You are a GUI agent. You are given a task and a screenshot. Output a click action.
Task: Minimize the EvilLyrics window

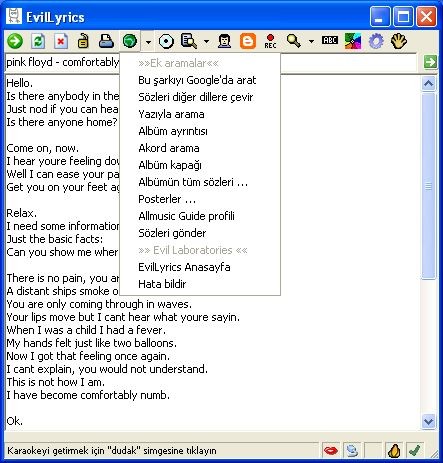click(380, 16)
